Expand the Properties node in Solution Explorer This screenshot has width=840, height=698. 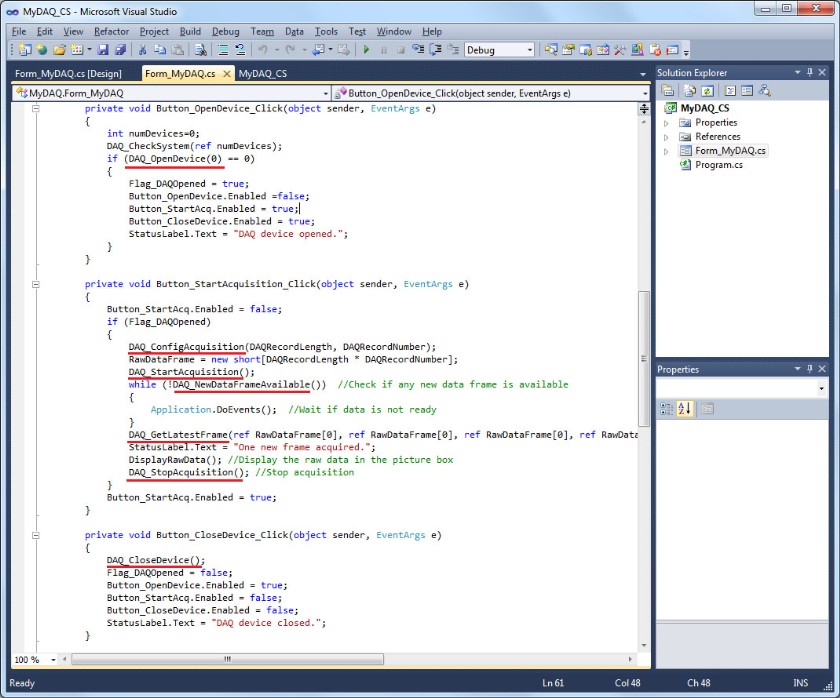(666, 123)
